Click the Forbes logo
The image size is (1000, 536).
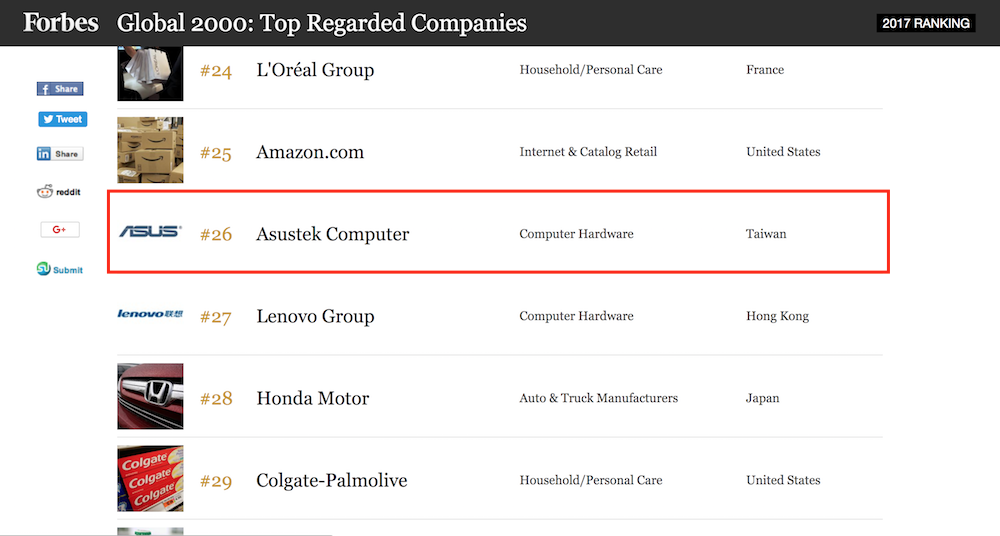(61, 22)
